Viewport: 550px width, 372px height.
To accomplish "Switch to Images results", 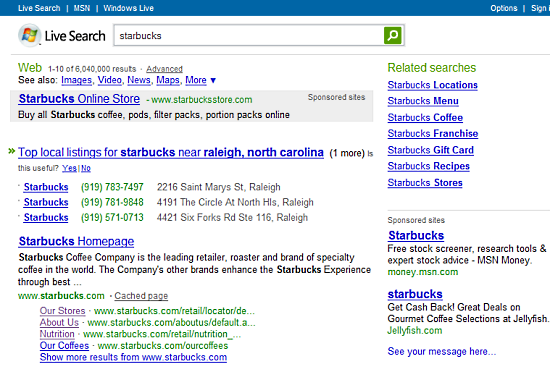I will click(x=76, y=80).
